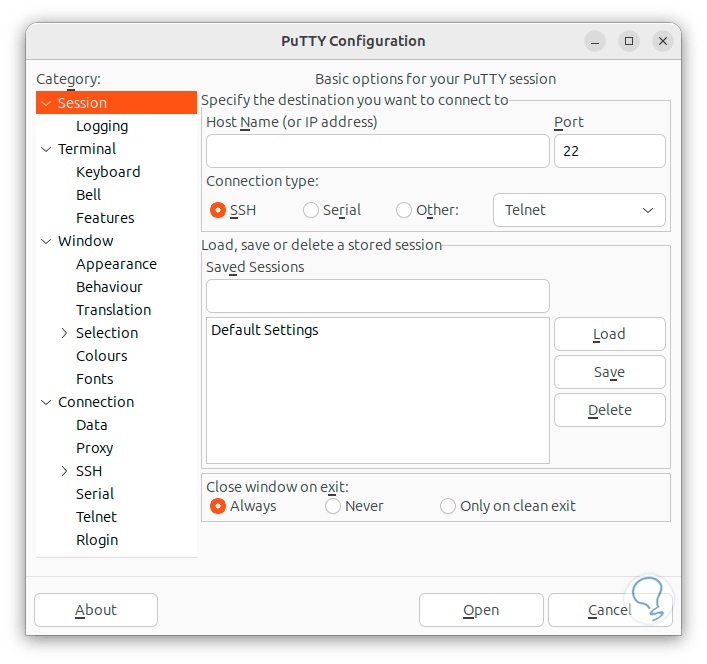707x664 pixels.
Task: Select Proxy in the category tree
Action: pos(95,448)
